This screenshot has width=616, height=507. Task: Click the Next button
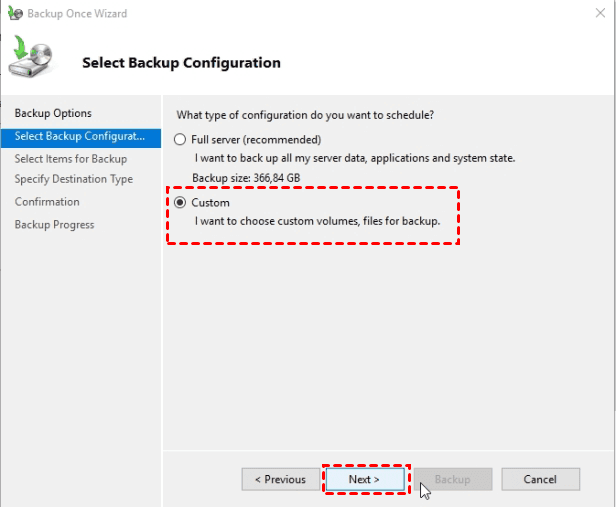pyautogui.click(x=364, y=480)
